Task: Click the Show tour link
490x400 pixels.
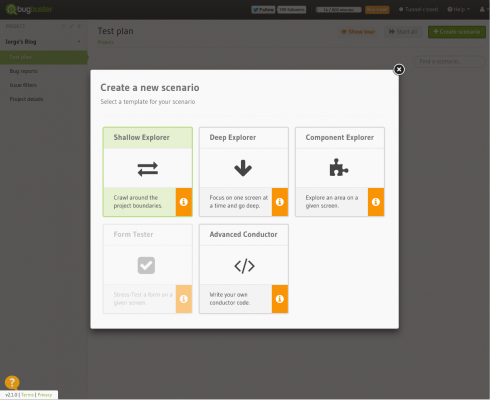Action: tap(358, 32)
